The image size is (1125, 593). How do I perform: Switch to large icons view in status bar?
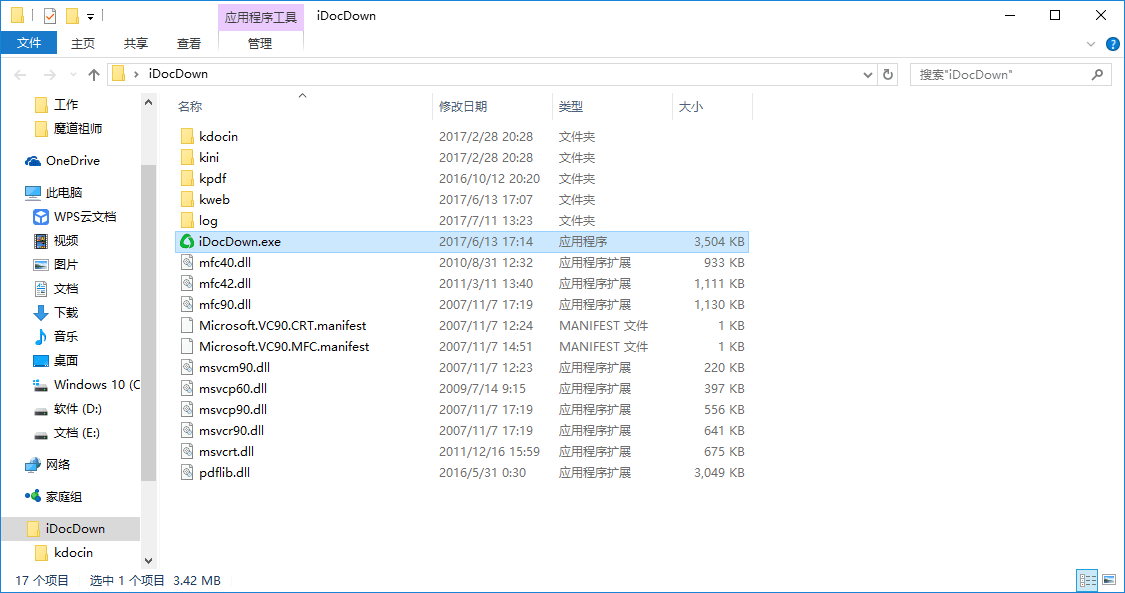[x=1109, y=580]
